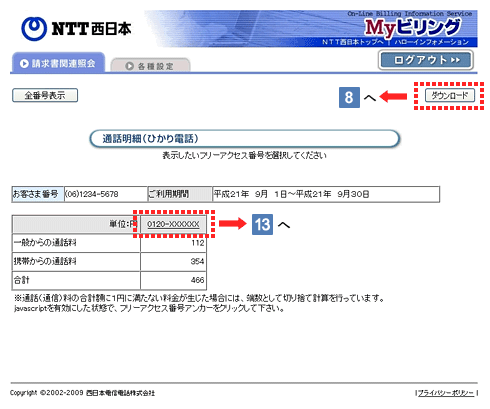Open the 請求書関連照会 tab
The image size is (490, 409).
[58, 62]
